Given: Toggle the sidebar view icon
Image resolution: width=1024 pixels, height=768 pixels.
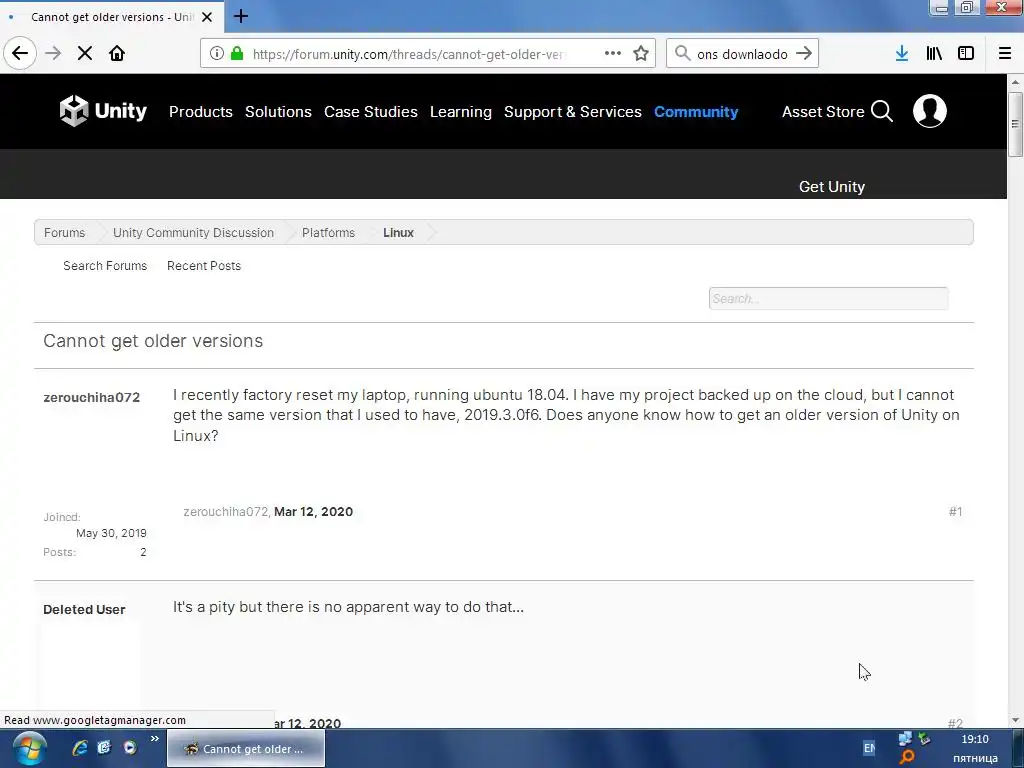Looking at the screenshot, I should (x=966, y=54).
